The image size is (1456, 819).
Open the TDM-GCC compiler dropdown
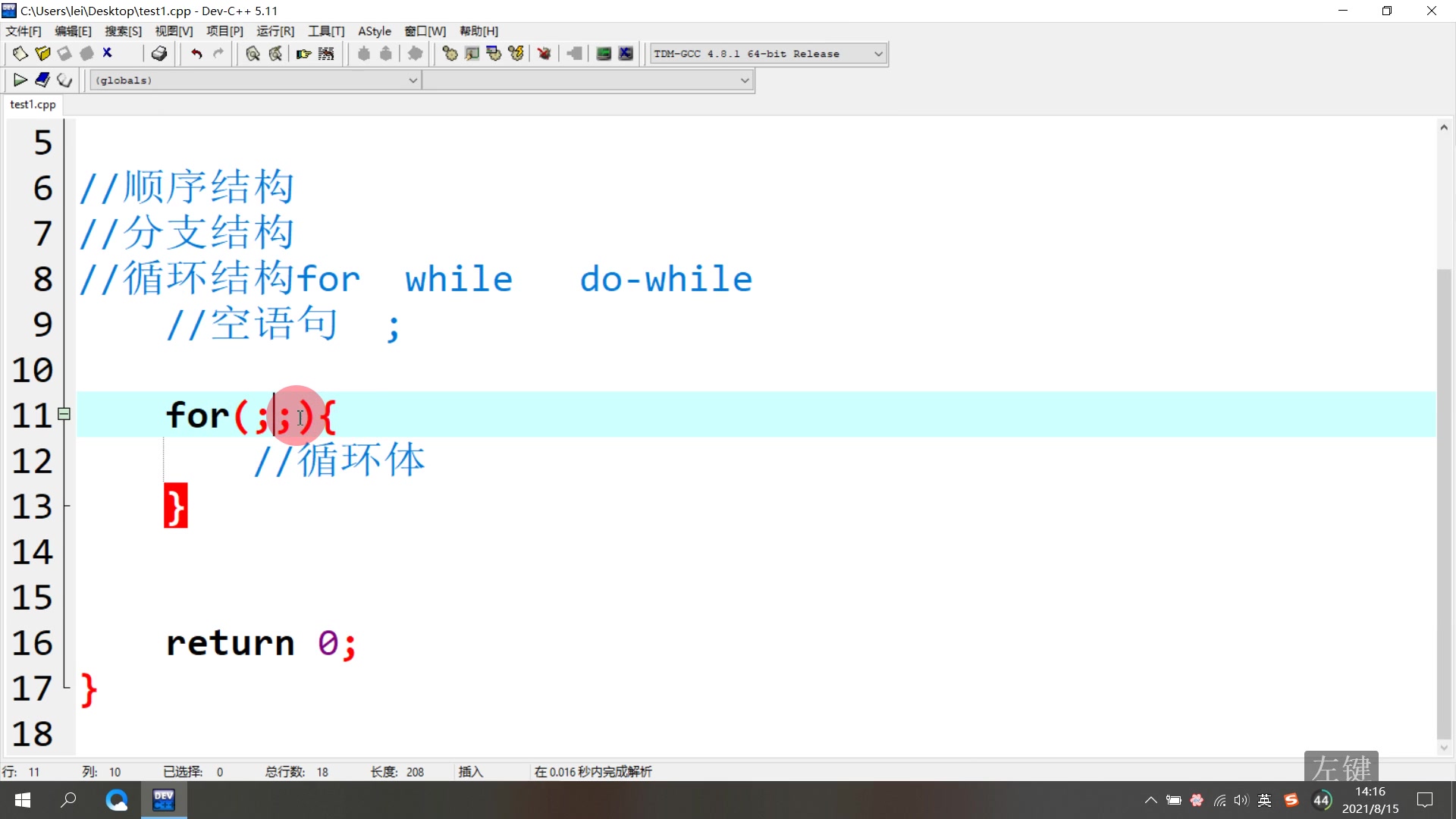coord(878,54)
